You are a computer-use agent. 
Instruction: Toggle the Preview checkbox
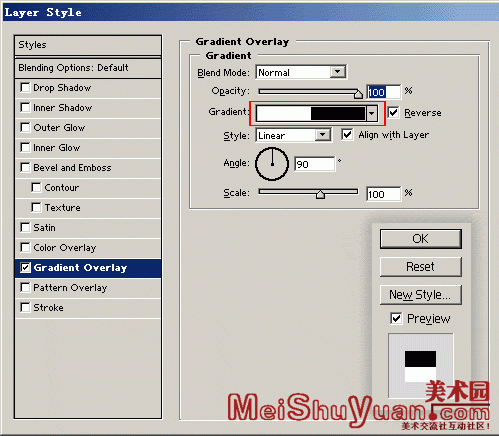pyautogui.click(x=396, y=318)
